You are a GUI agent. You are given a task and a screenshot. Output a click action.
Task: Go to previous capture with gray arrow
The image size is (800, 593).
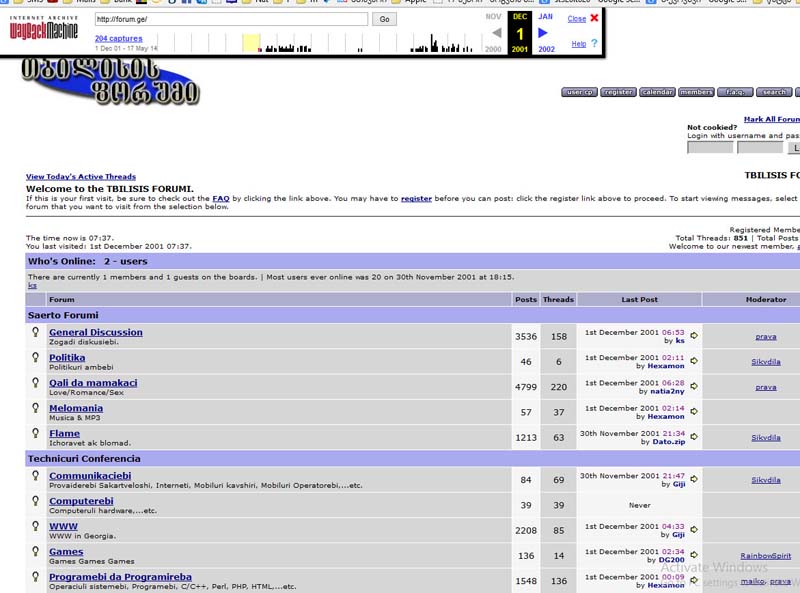496,33
